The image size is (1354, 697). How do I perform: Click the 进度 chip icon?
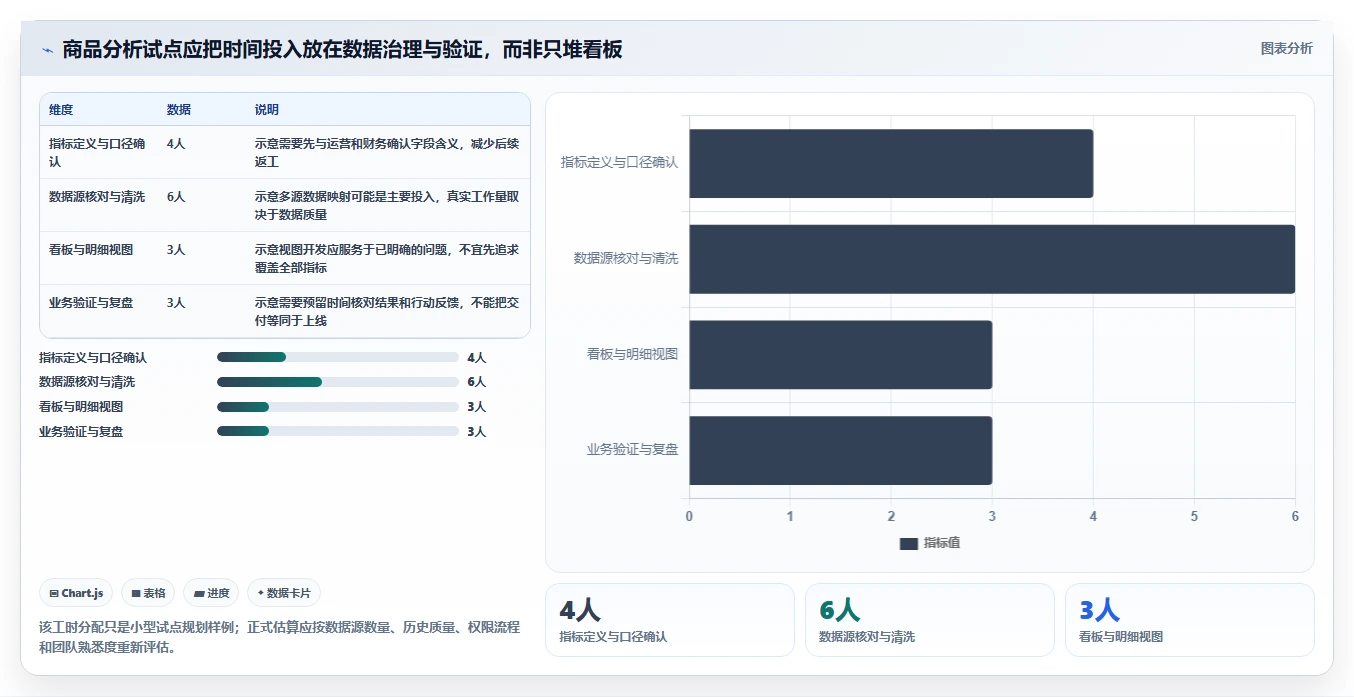tap(199, 593)
